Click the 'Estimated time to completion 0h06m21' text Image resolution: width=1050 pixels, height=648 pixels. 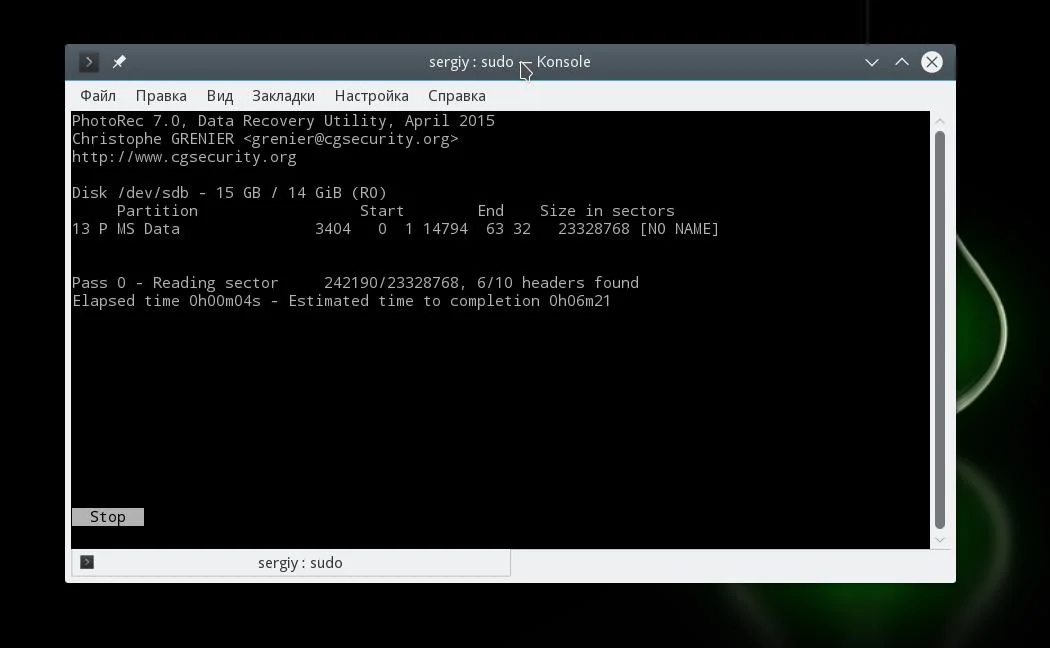449,301
